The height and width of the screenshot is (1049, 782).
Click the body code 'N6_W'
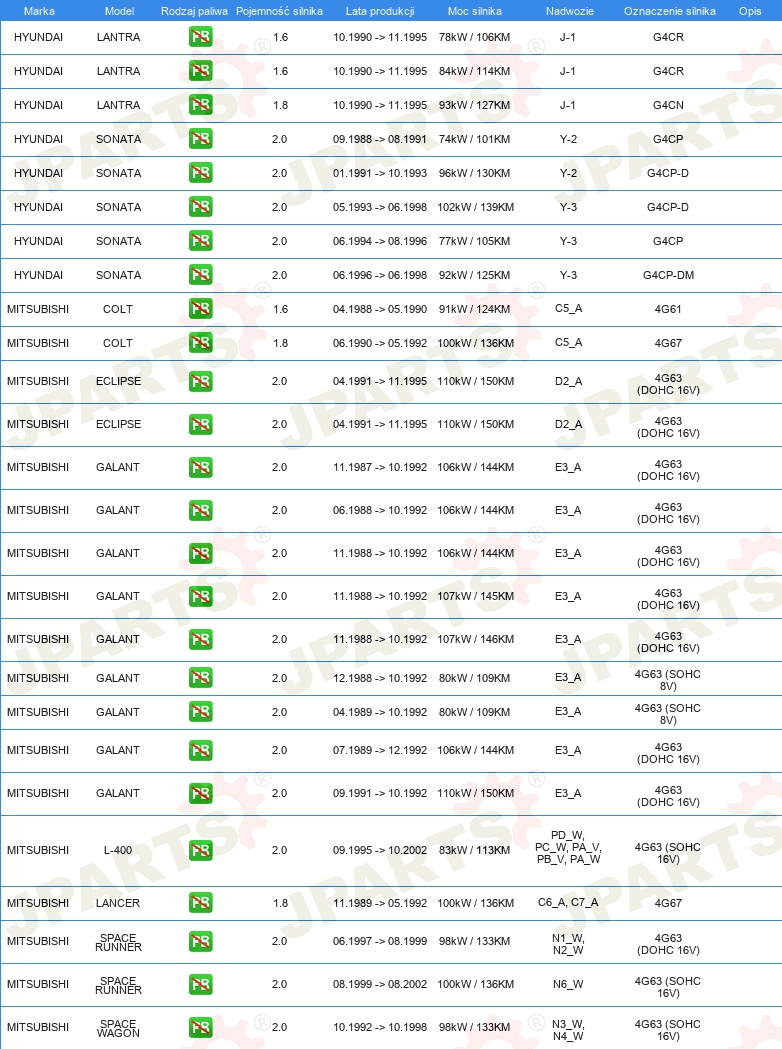pos(568,984)
